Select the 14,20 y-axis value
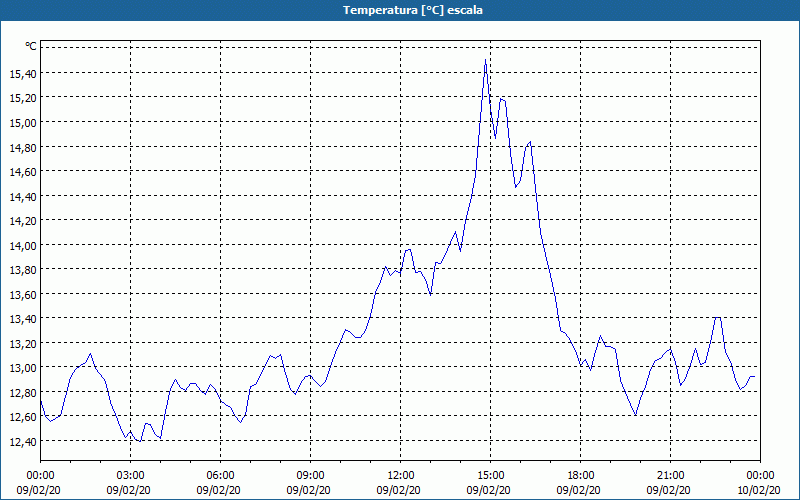800x500 pixels. coord(23,221)
